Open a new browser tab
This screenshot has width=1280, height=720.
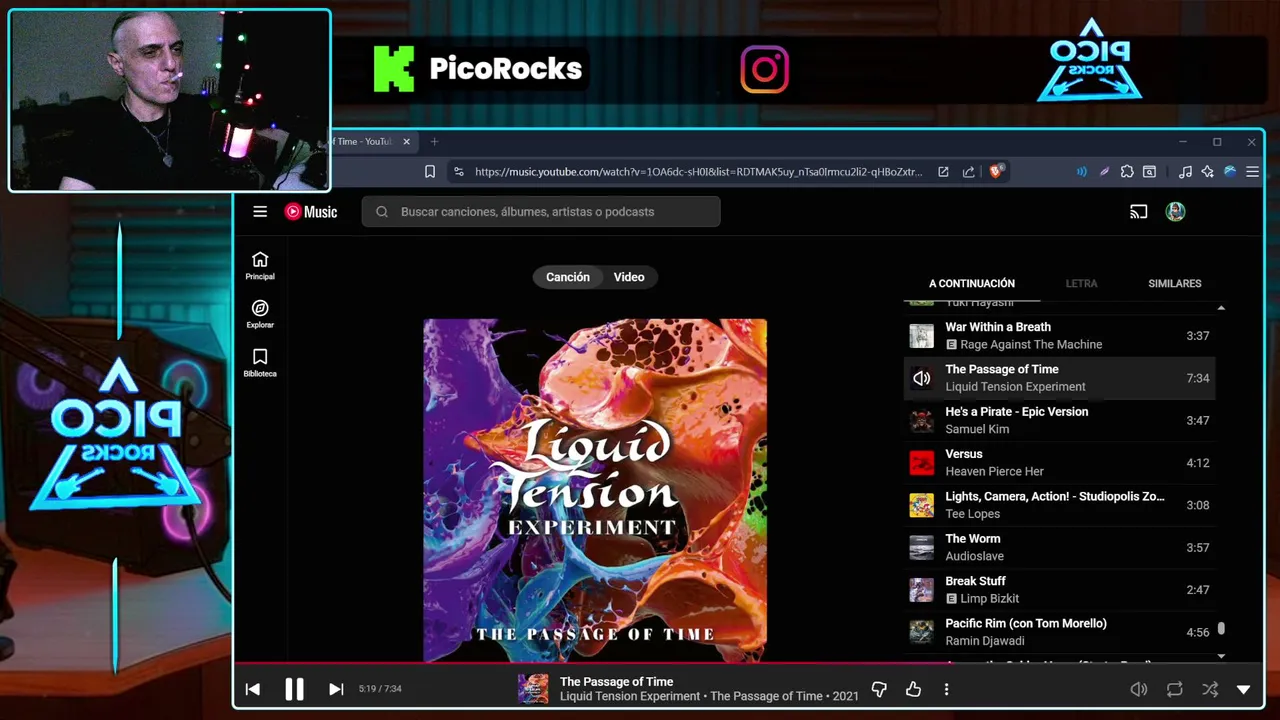click(x=434, y=142)
